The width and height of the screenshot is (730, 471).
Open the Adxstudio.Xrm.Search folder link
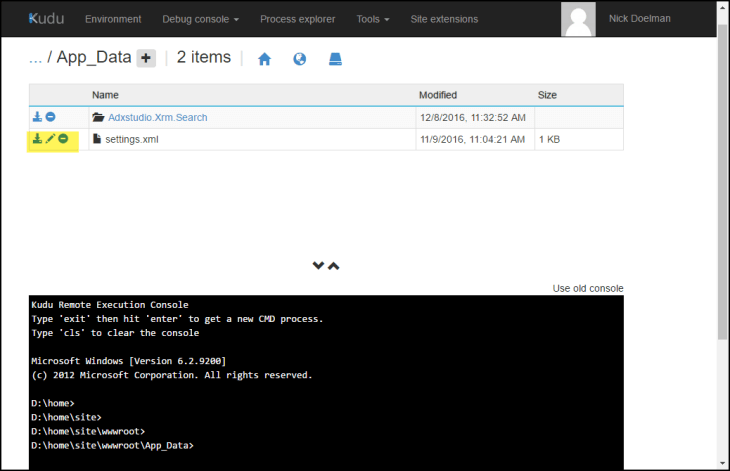click(x=157, y=117)
